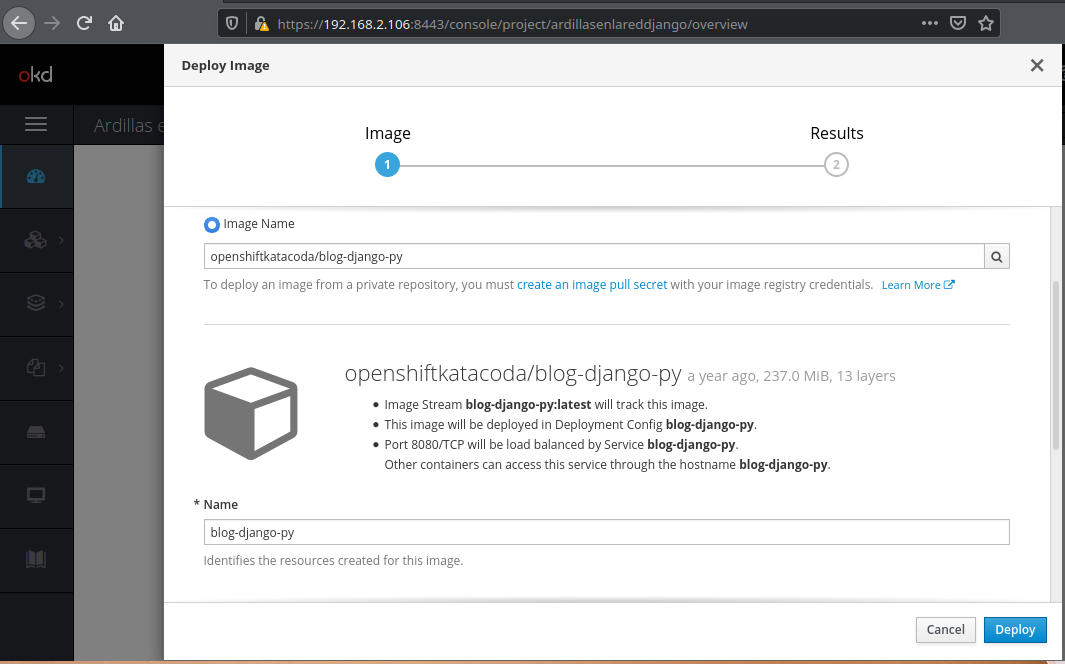Open the Storage drive sidebar icon
This screenshot has height=664, width=1065.
36,432
